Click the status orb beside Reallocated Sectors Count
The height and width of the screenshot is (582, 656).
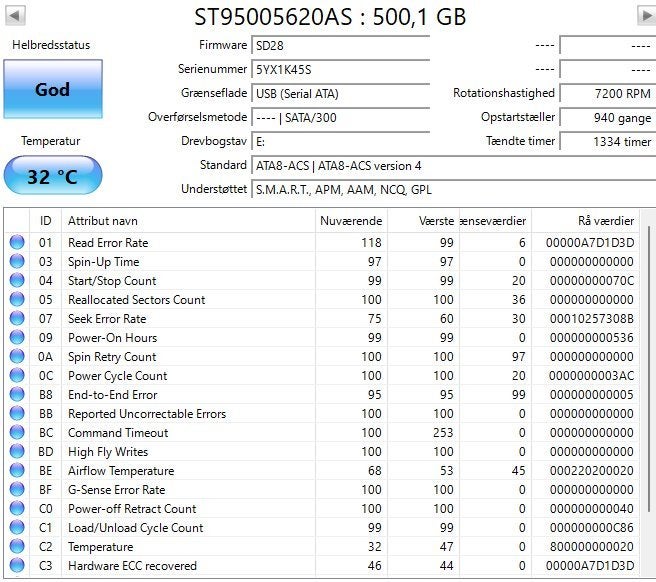pyautogui.click(x=17, y=299)
